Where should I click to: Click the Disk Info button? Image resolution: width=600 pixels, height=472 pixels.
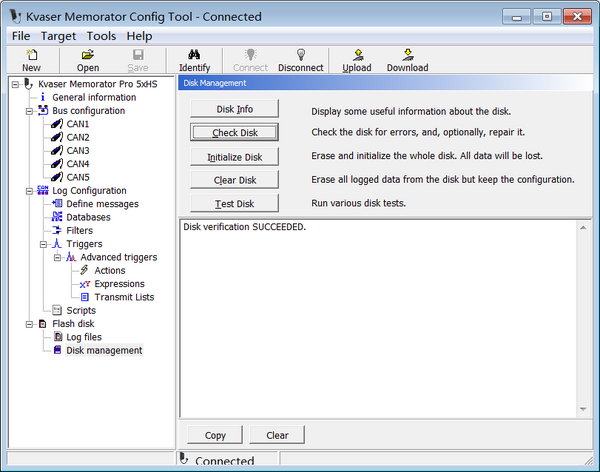coord(234,109)
